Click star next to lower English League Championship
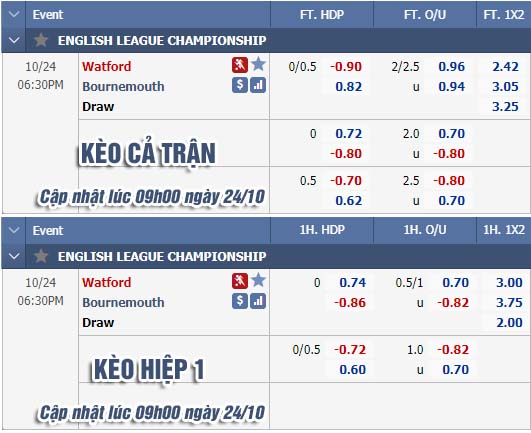Viewport: 531px width, 433px height. 41,256
